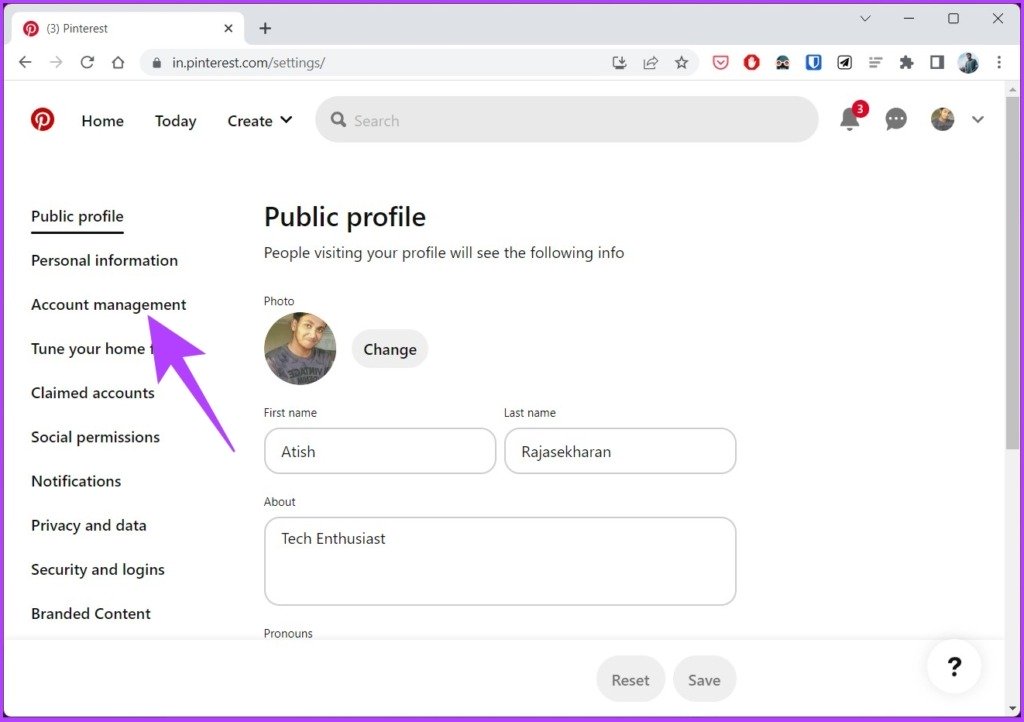The height and width of the screenshot is (722, 1024).
Task: Go to Security and logins
Action: 98,570
